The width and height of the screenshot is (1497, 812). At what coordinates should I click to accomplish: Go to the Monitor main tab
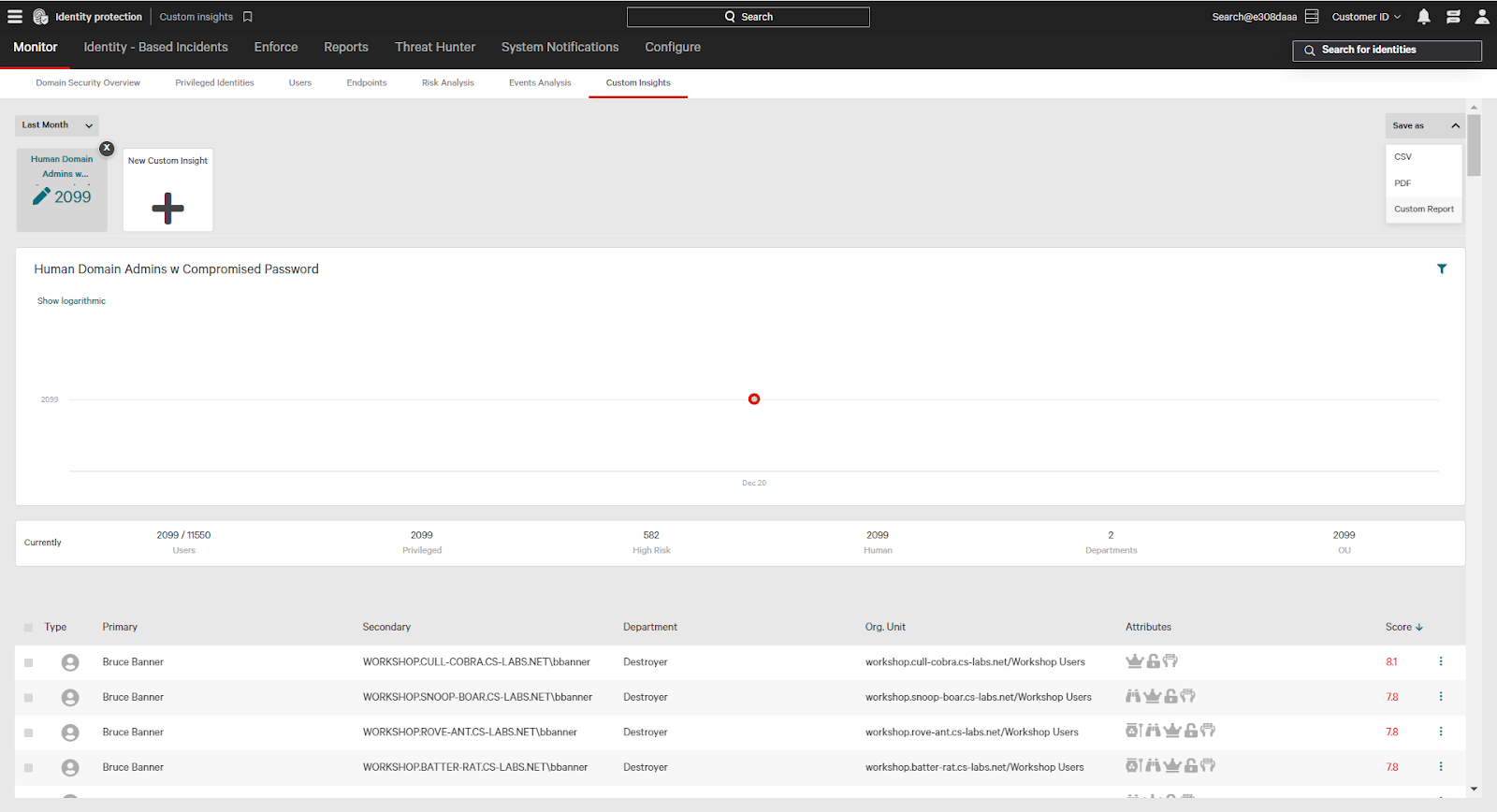tap(36, 47)
